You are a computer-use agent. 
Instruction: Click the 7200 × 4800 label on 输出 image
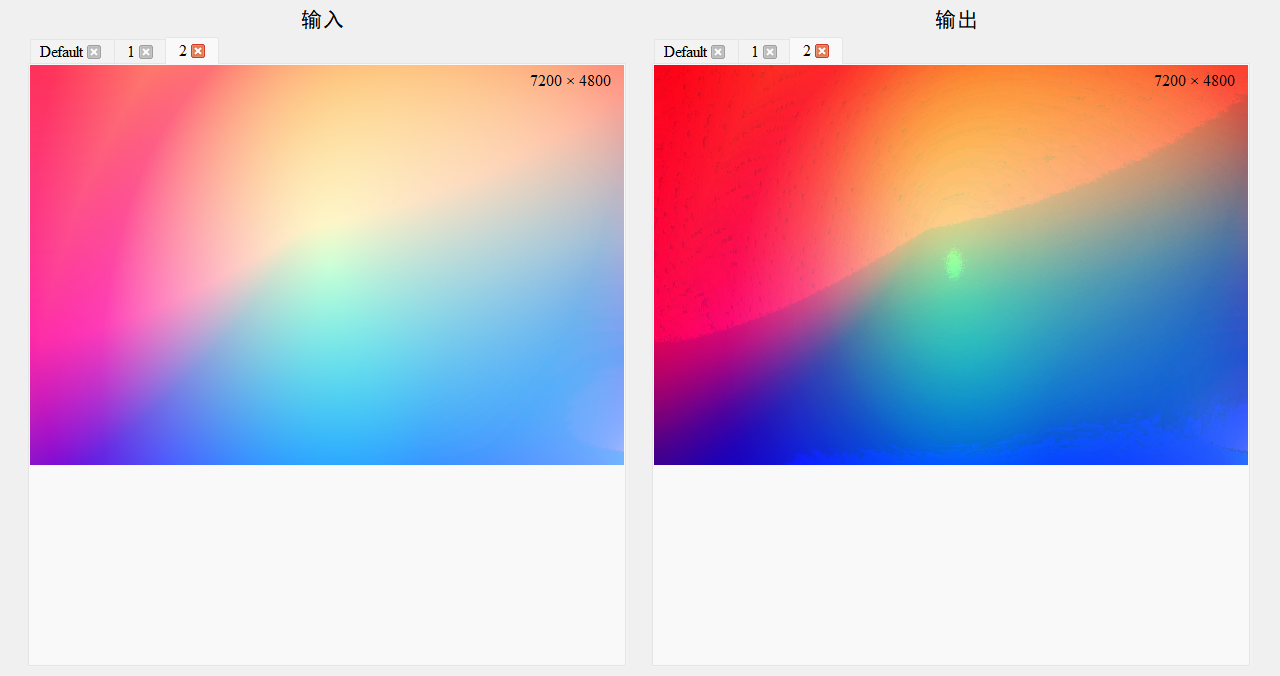coord(1194,81)
